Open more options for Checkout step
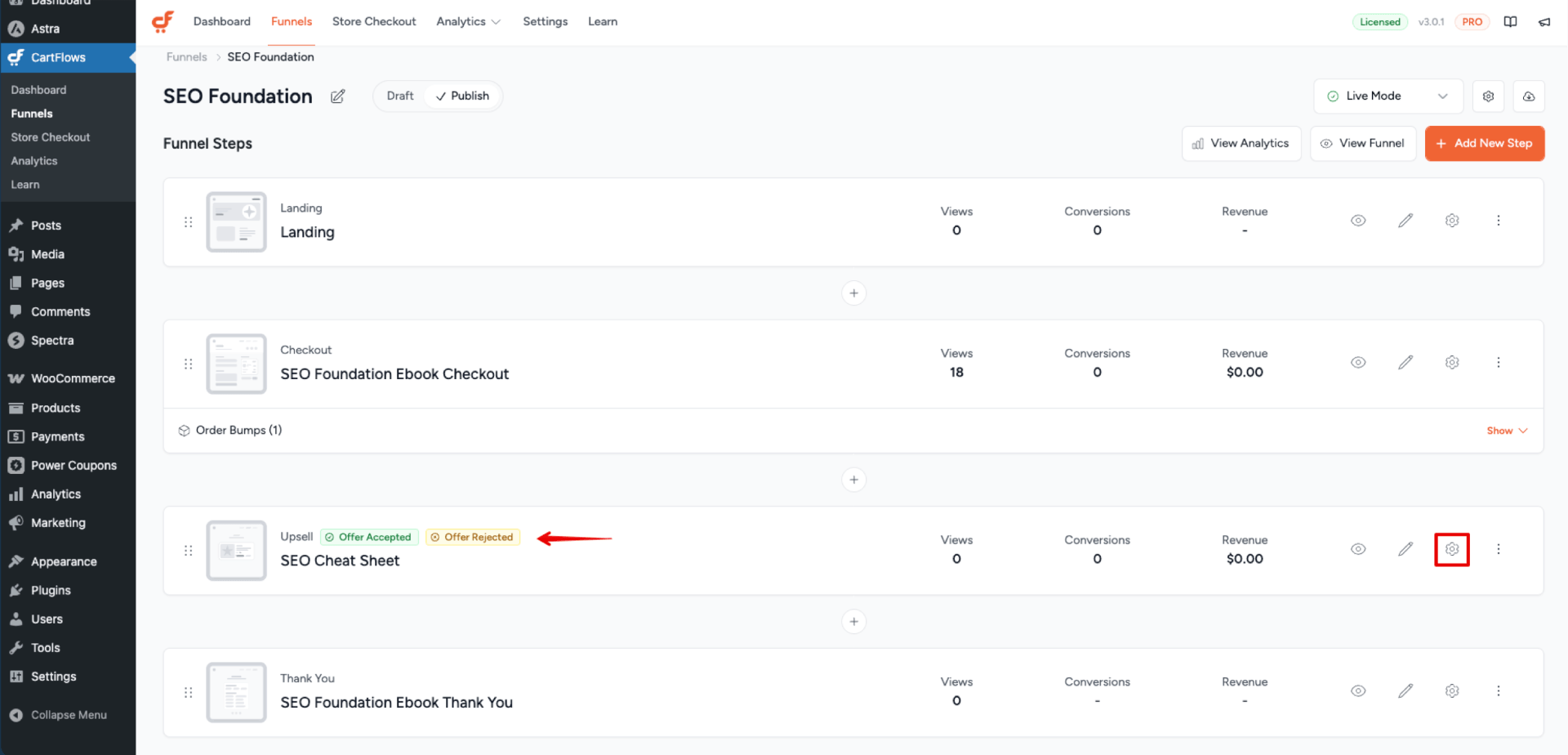 (1499, 363)
